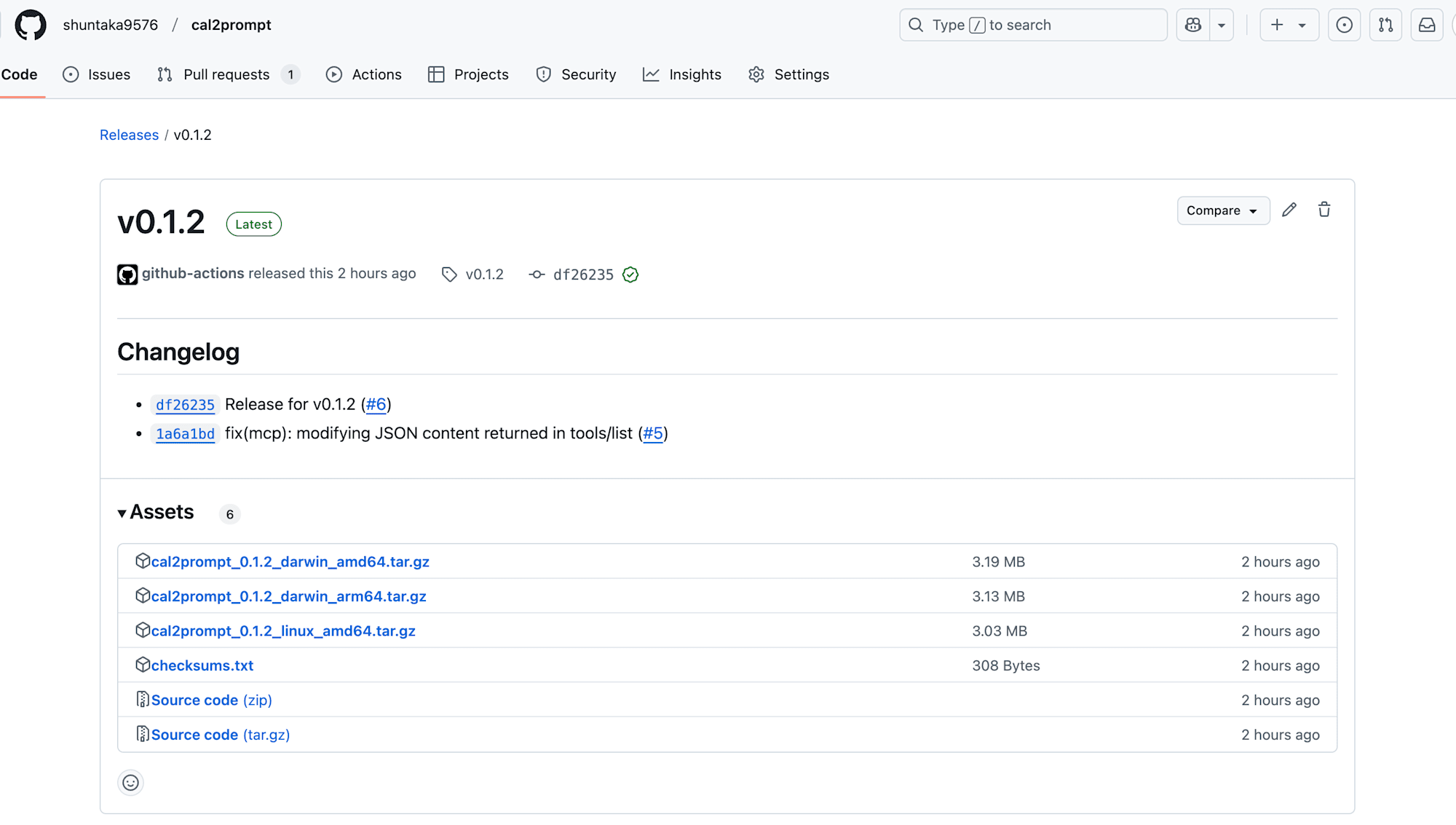Edit this release with pencil icon

[x=1289, y=210]
